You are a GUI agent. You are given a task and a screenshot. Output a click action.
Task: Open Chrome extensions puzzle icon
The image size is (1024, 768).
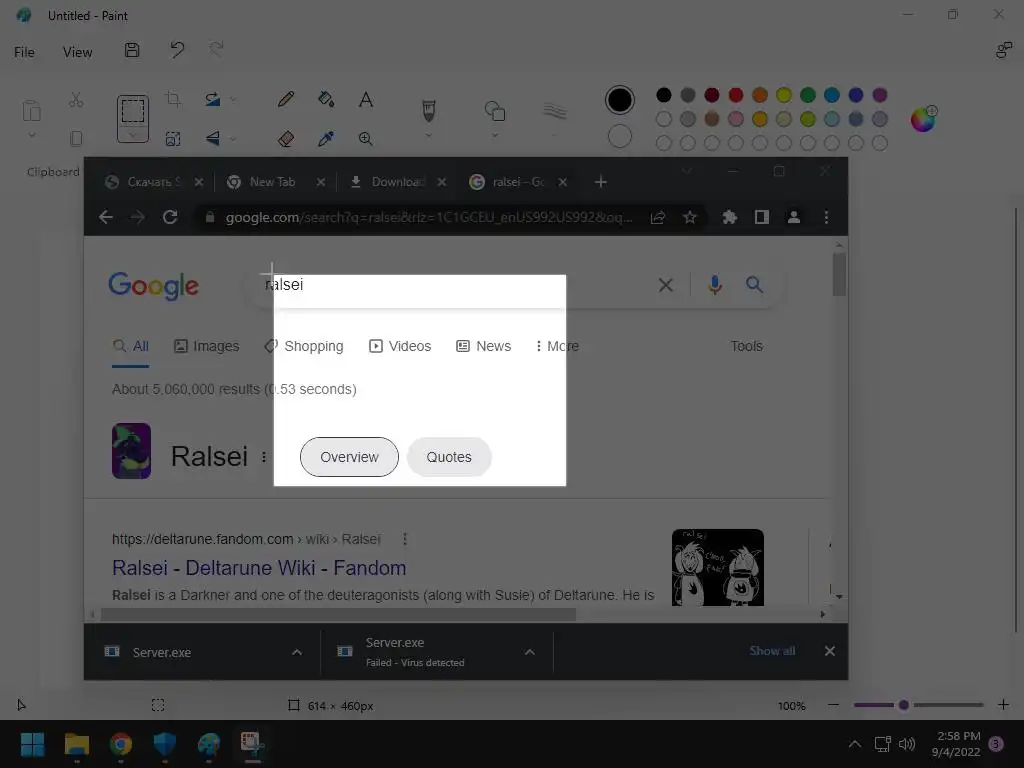pyautogui.click(x=729, y=217)
